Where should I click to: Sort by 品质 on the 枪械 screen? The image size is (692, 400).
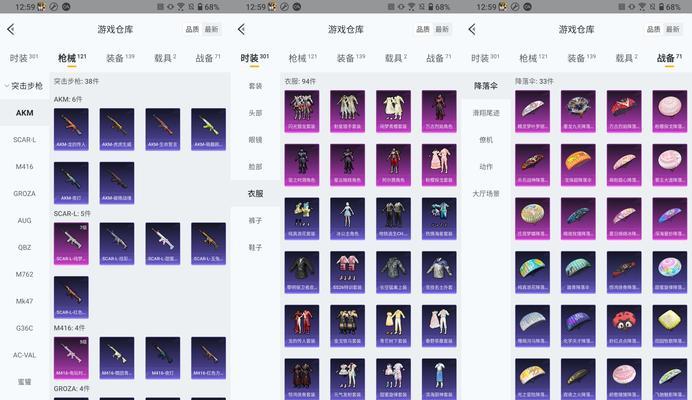pyautogui.click(x=192, y=30)
